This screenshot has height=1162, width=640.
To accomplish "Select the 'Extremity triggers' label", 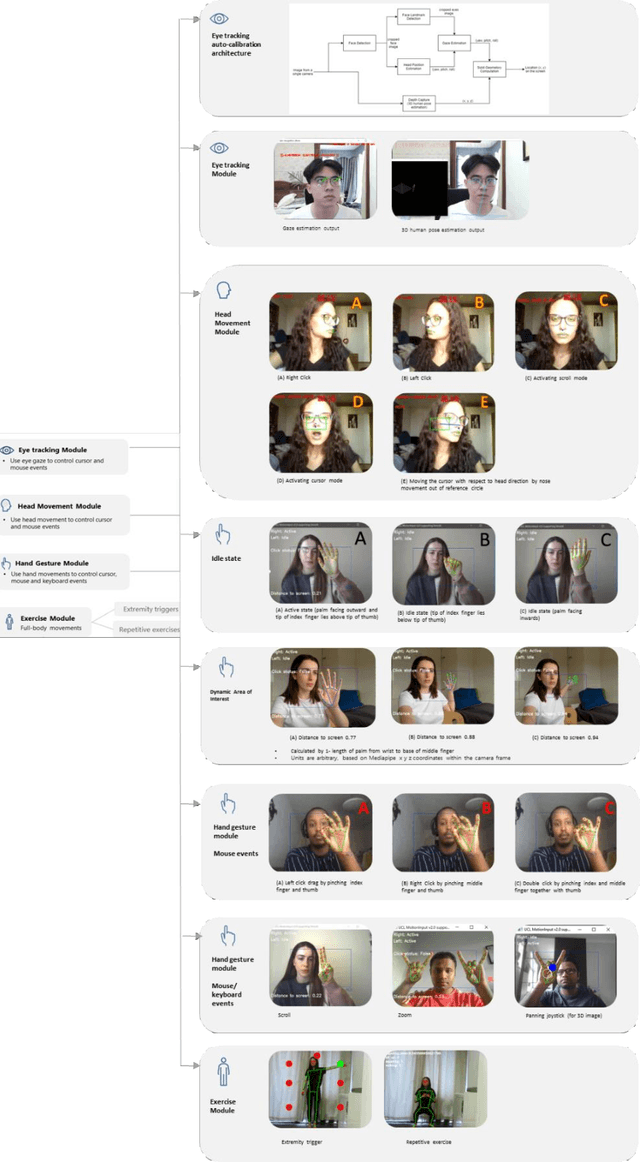I will coord(148,608).
